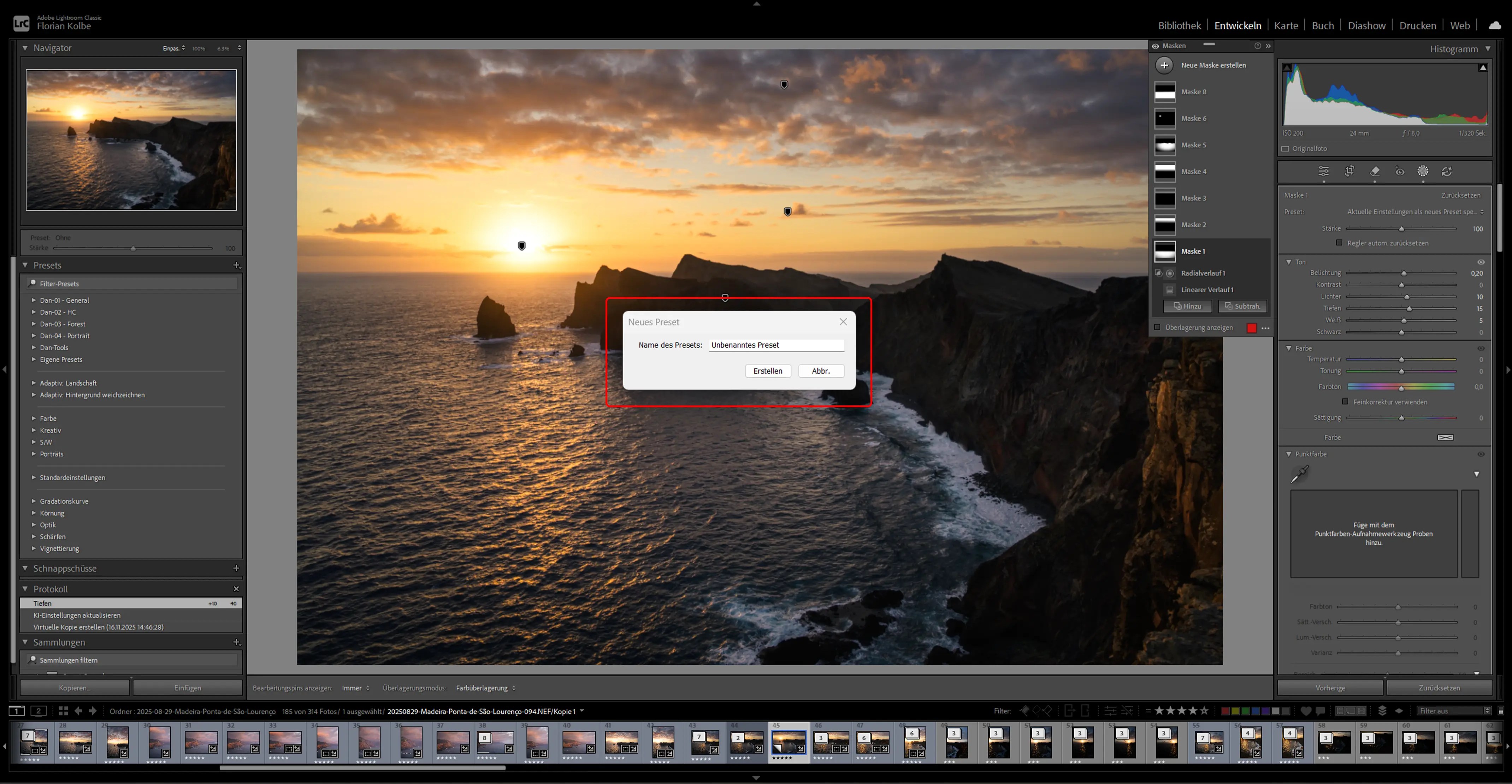Open the Edit sliders tool icon
Image resolution: width=1512 pixels, height=784 pixels.
pyautogui.click(x=1324, y=171)
